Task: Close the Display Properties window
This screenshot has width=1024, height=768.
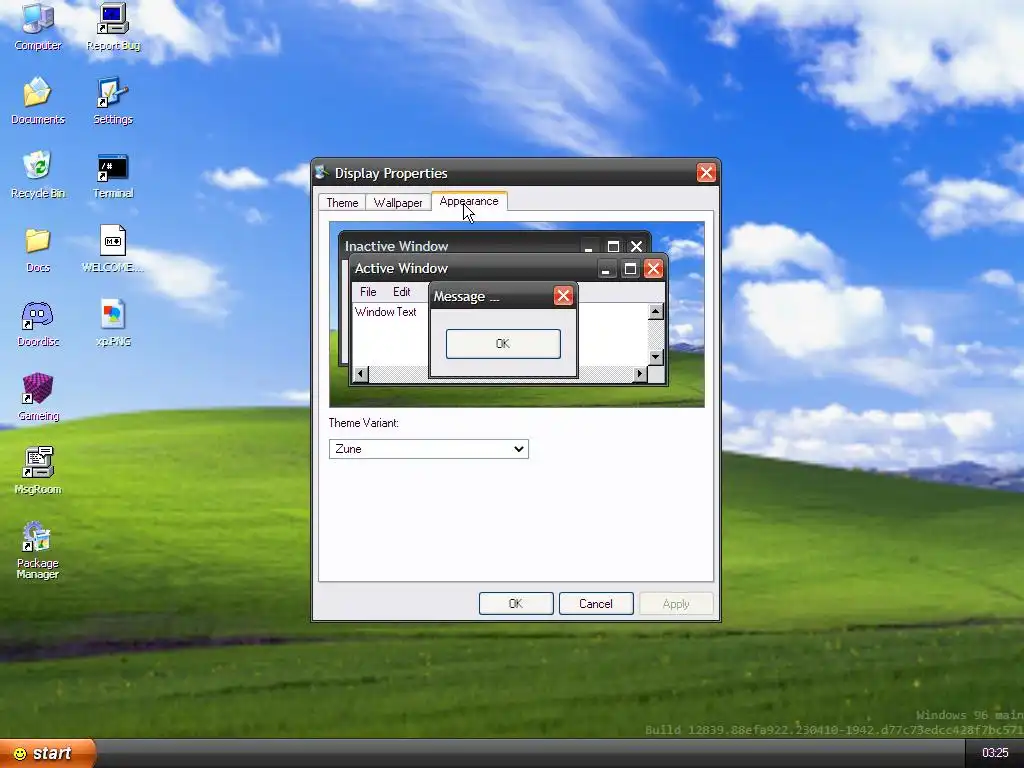Action: tap(706, 172)
